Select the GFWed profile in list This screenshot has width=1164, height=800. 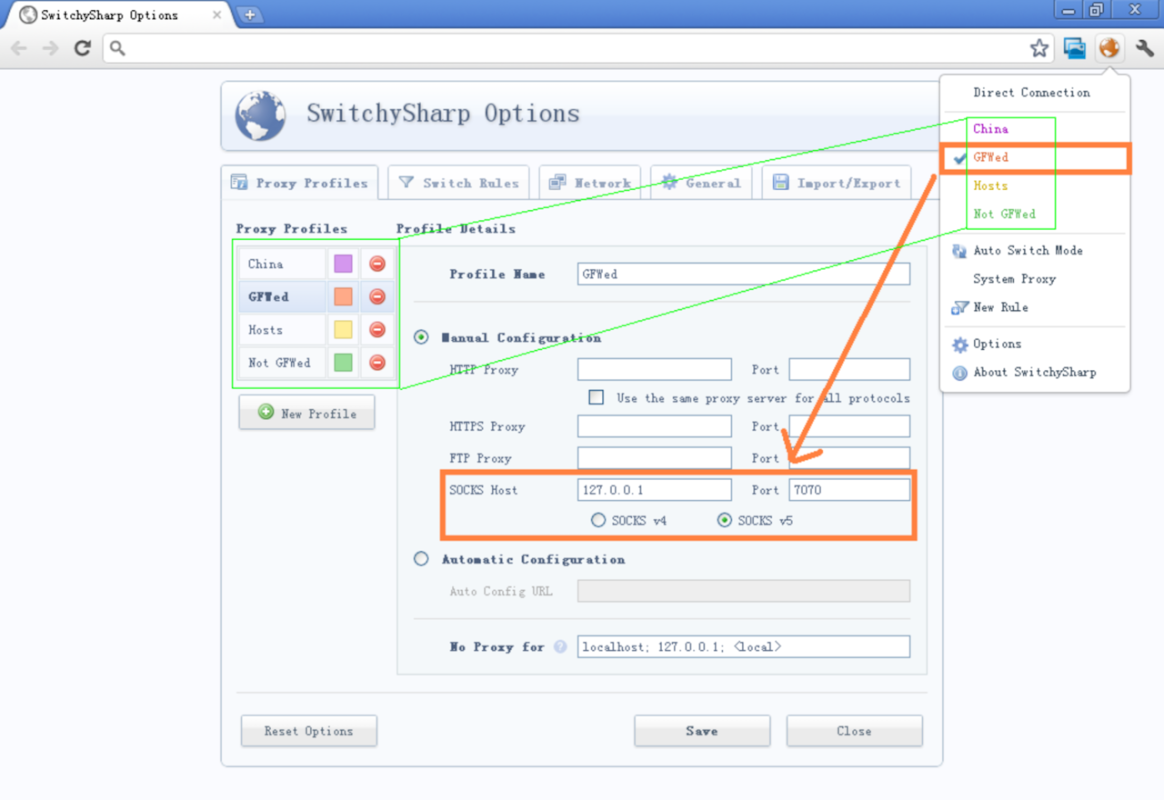pyautogui.click(x=281, y=297)
